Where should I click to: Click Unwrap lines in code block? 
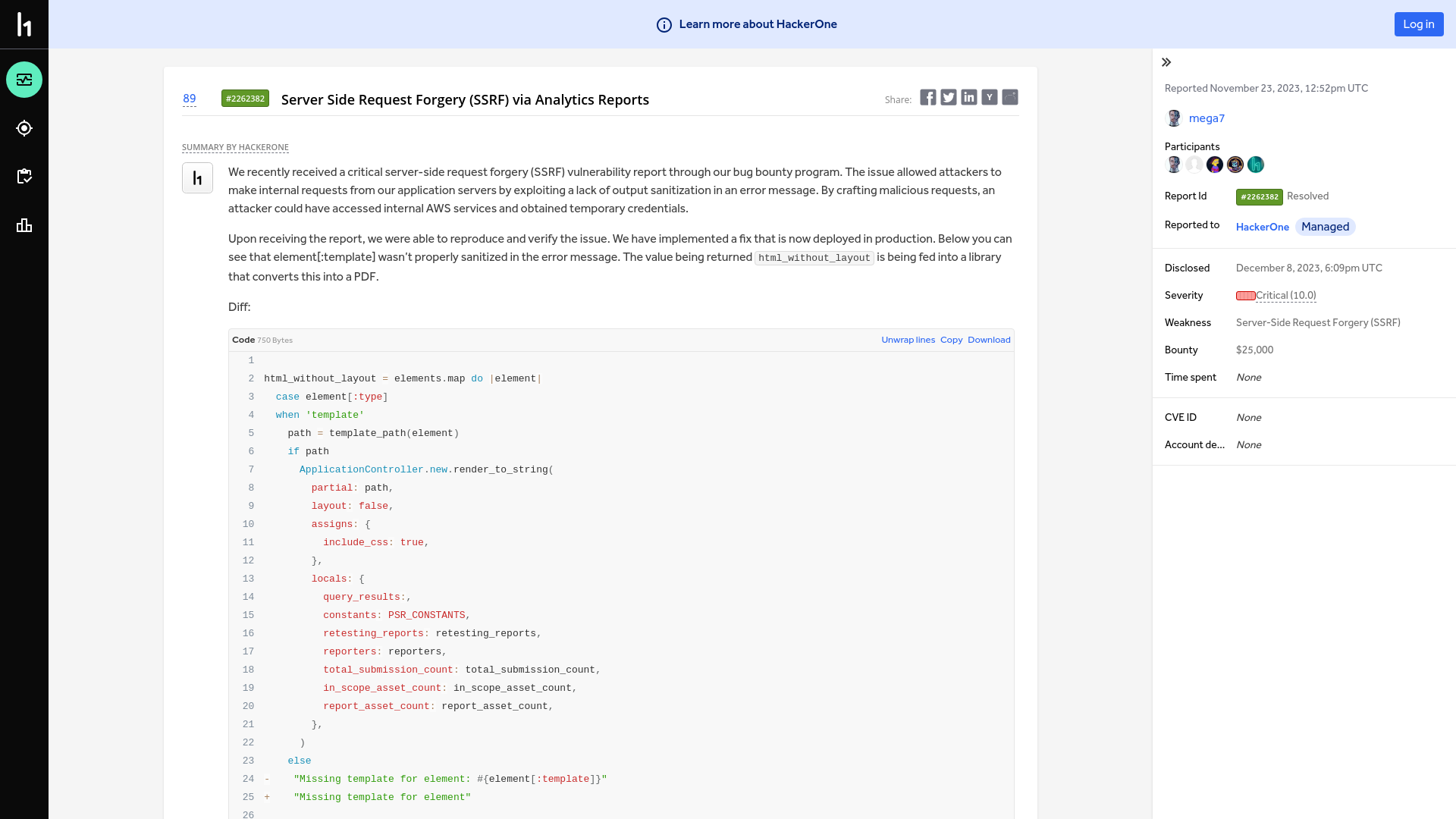coord(908,340)
